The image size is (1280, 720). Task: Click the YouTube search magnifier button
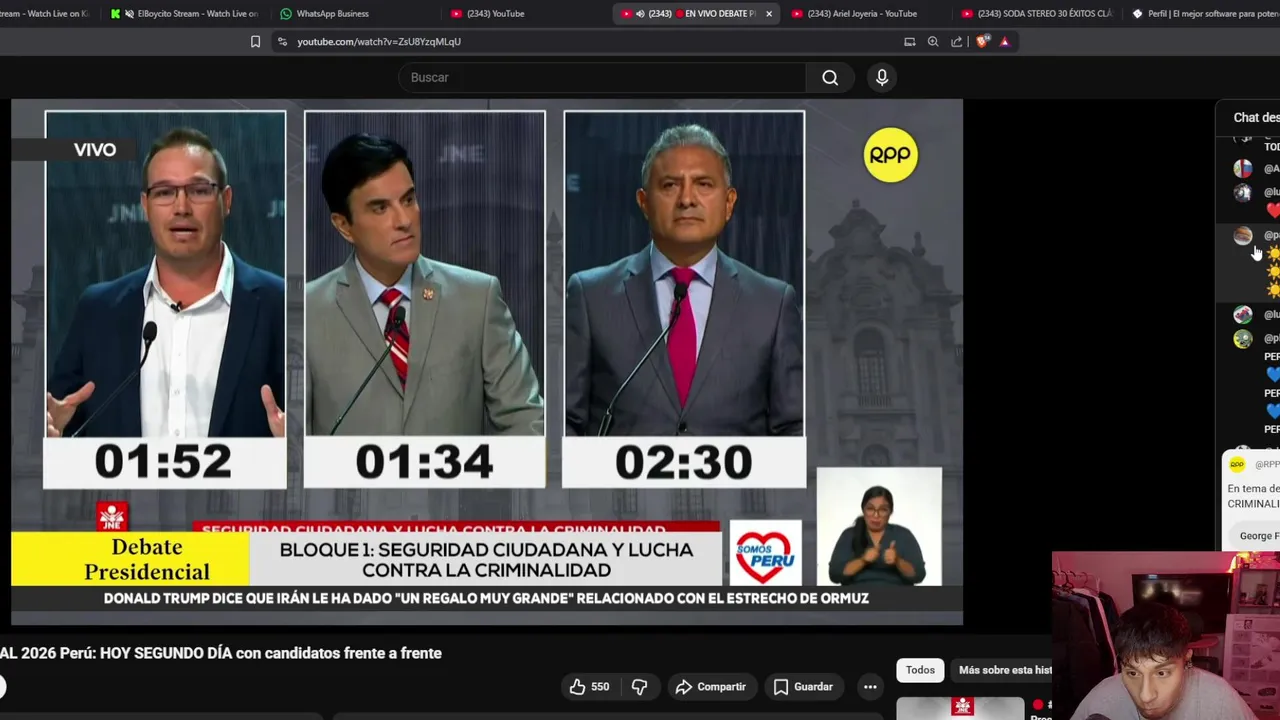click(x=830, y=77)
